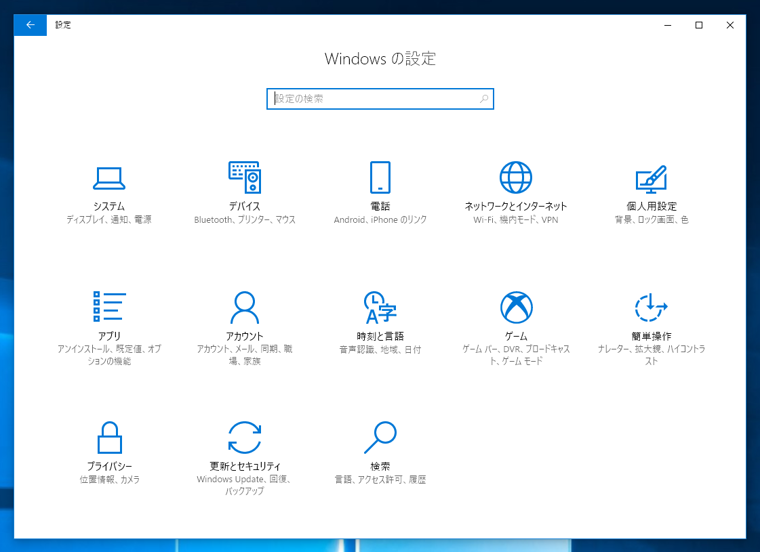Viewport: 760px width, 552px height.
Task: Click the 時刻と言語 label
Action: [380, 336]
